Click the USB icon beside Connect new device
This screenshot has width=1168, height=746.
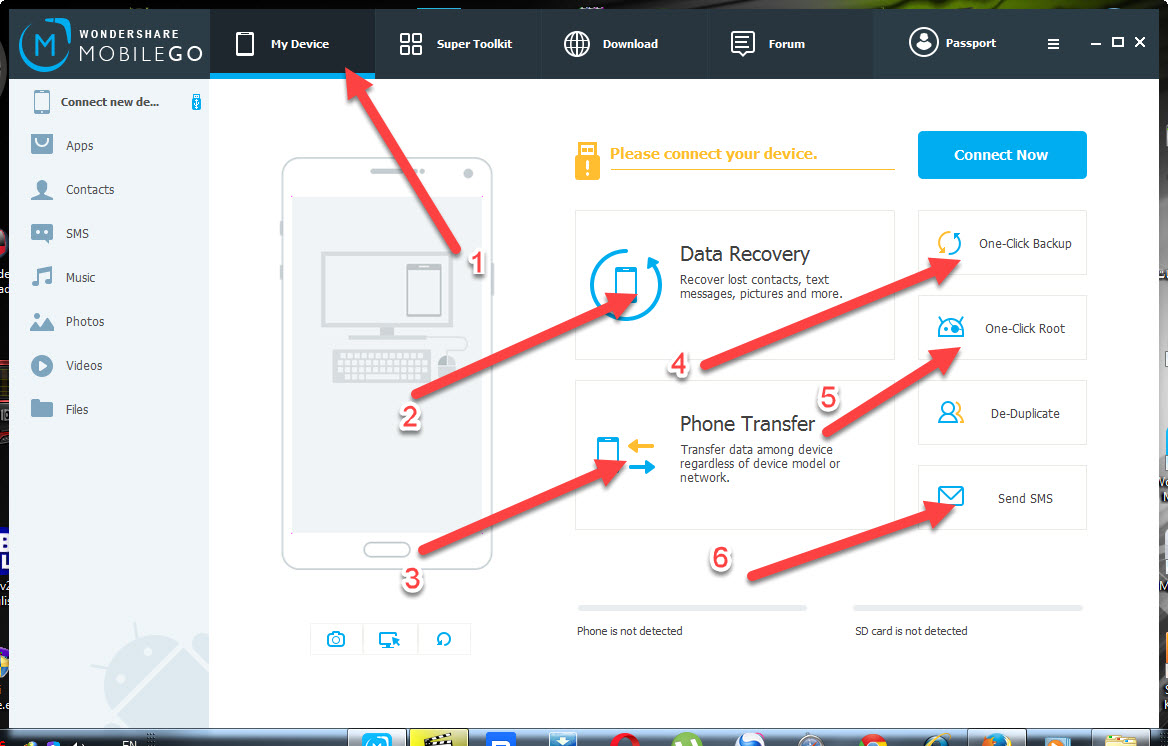point(196,102)
